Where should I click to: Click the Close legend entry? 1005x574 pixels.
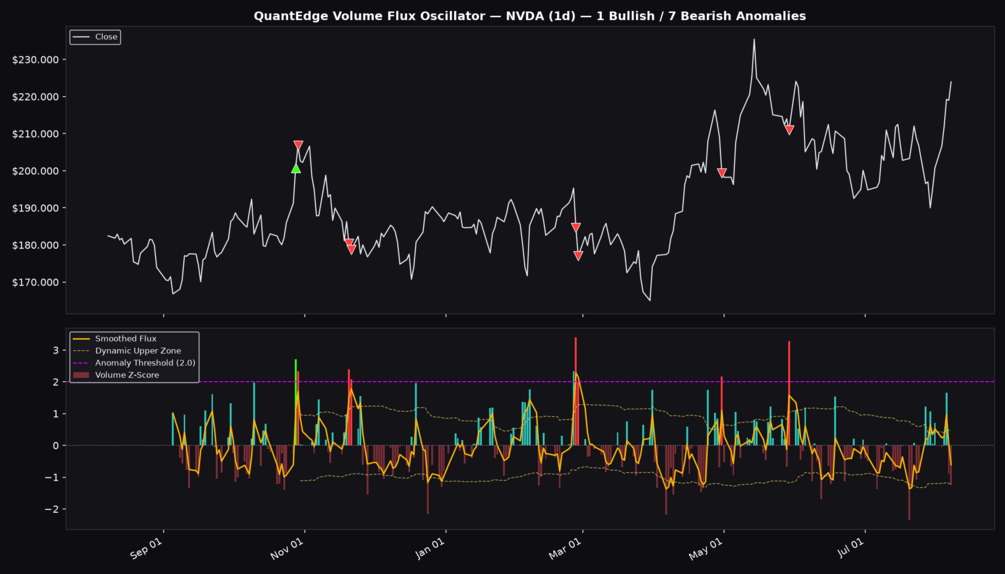point(95,37)
